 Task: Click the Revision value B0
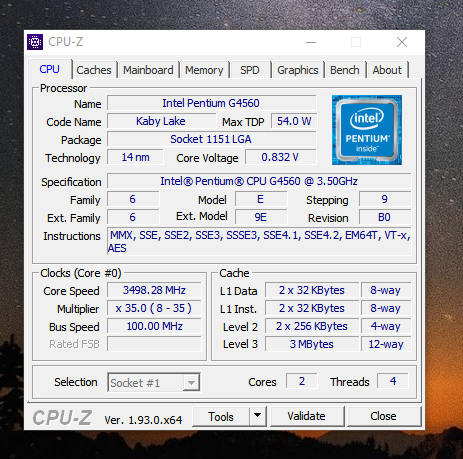pos(385,217)
